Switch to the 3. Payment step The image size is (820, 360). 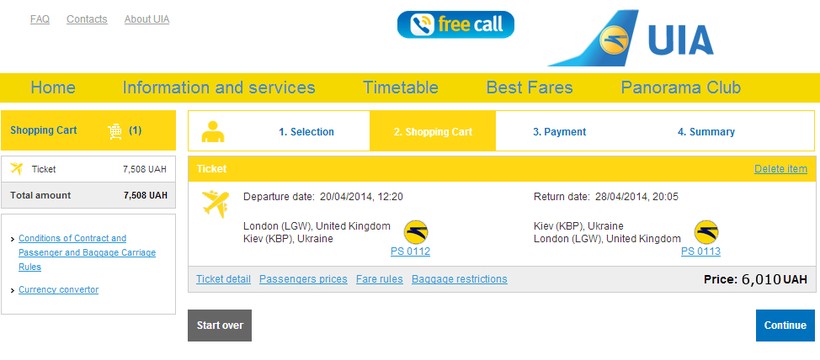(x=560, y=132)
